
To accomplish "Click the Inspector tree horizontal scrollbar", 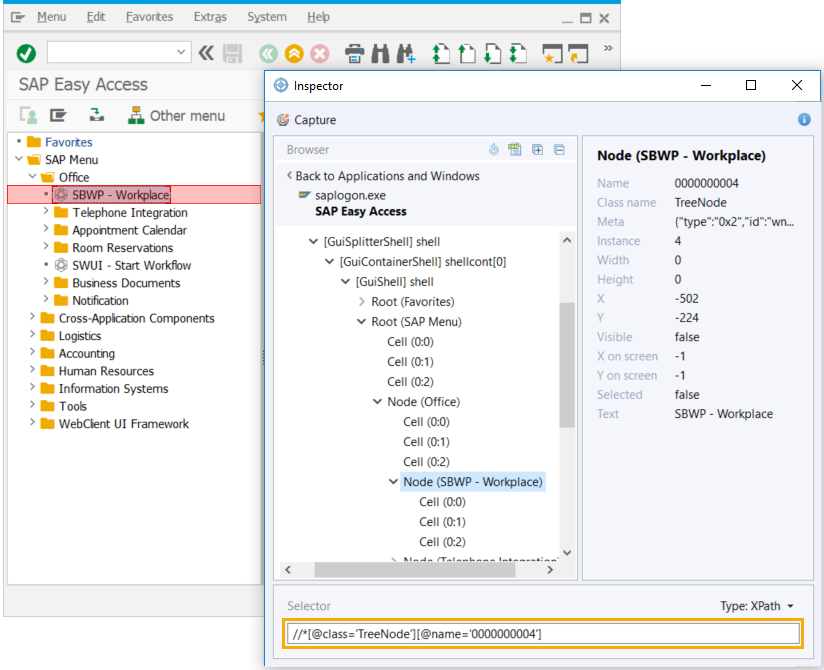I will (x=415, y=570).
